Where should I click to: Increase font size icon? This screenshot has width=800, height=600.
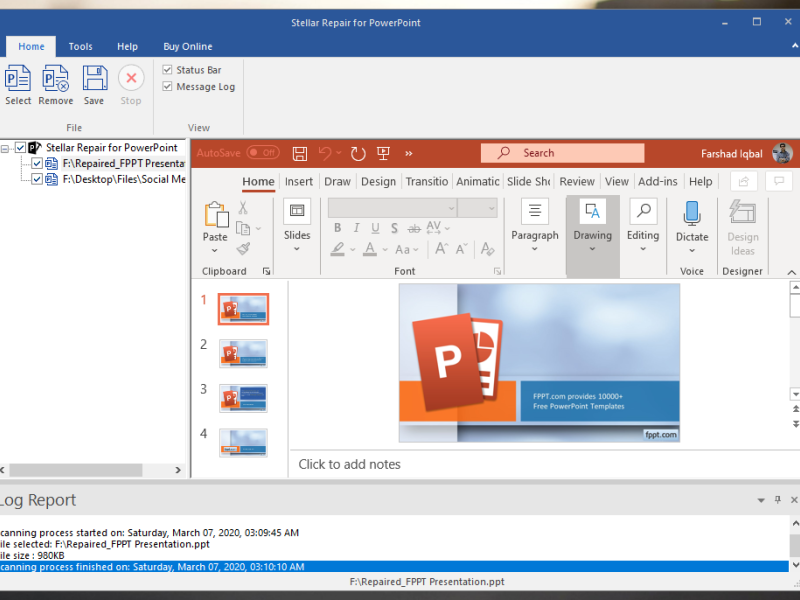tap(441, 249)
